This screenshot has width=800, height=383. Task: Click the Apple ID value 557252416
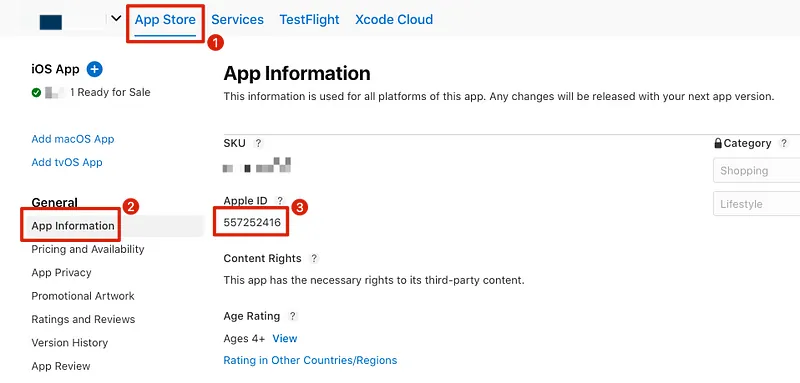(252, 222)
